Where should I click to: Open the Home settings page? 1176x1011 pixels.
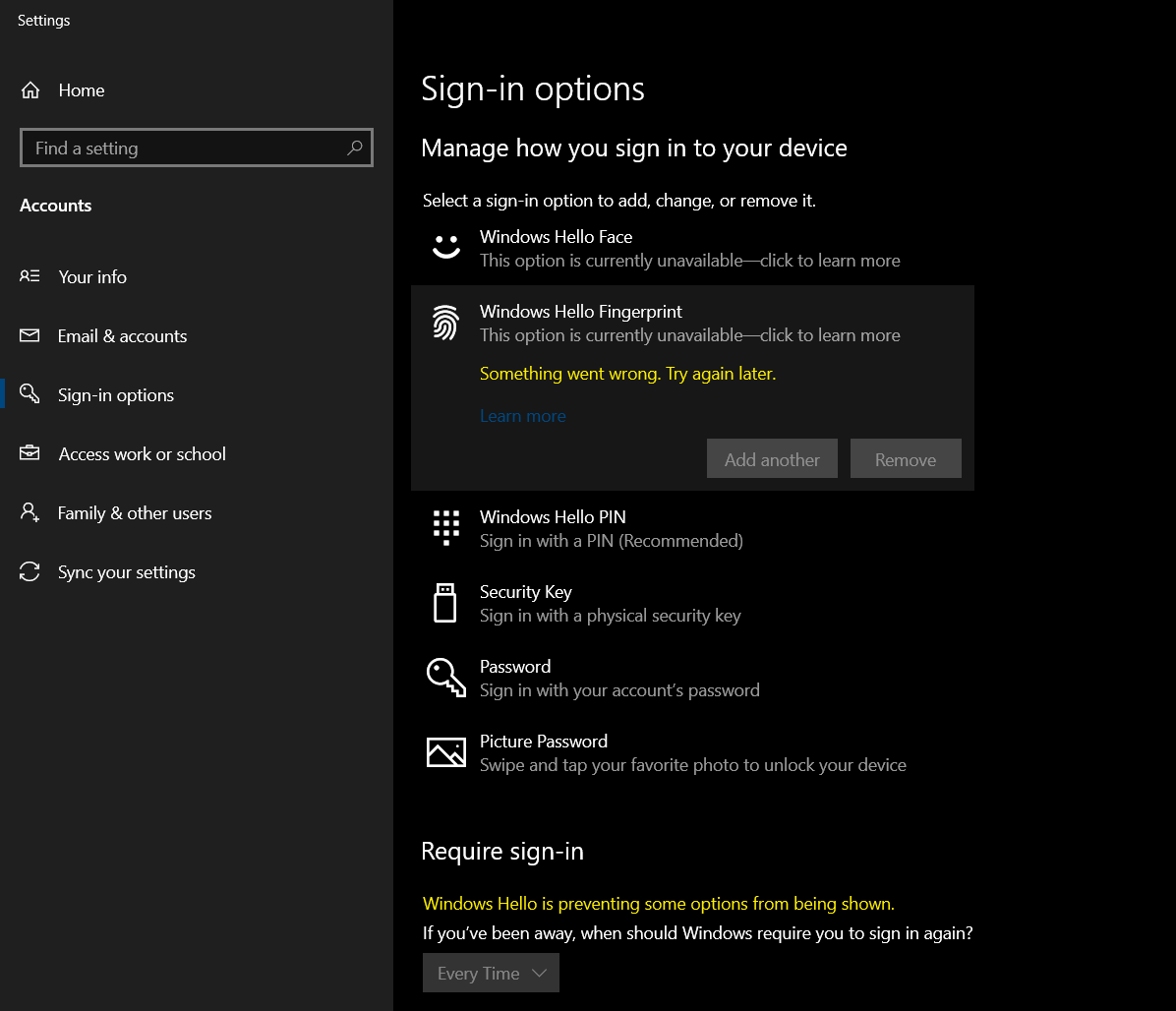tap(197, 90)
